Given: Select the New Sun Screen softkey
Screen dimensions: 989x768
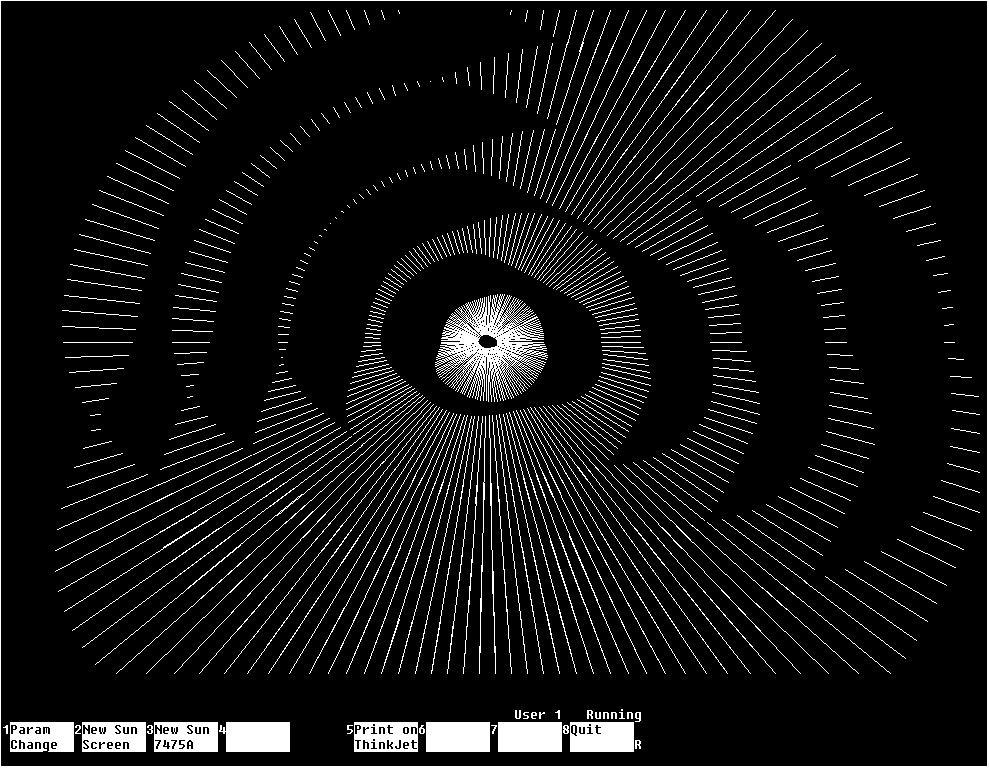Looking at the screenshot, I should pyautogui.click(x=110, y=737).
